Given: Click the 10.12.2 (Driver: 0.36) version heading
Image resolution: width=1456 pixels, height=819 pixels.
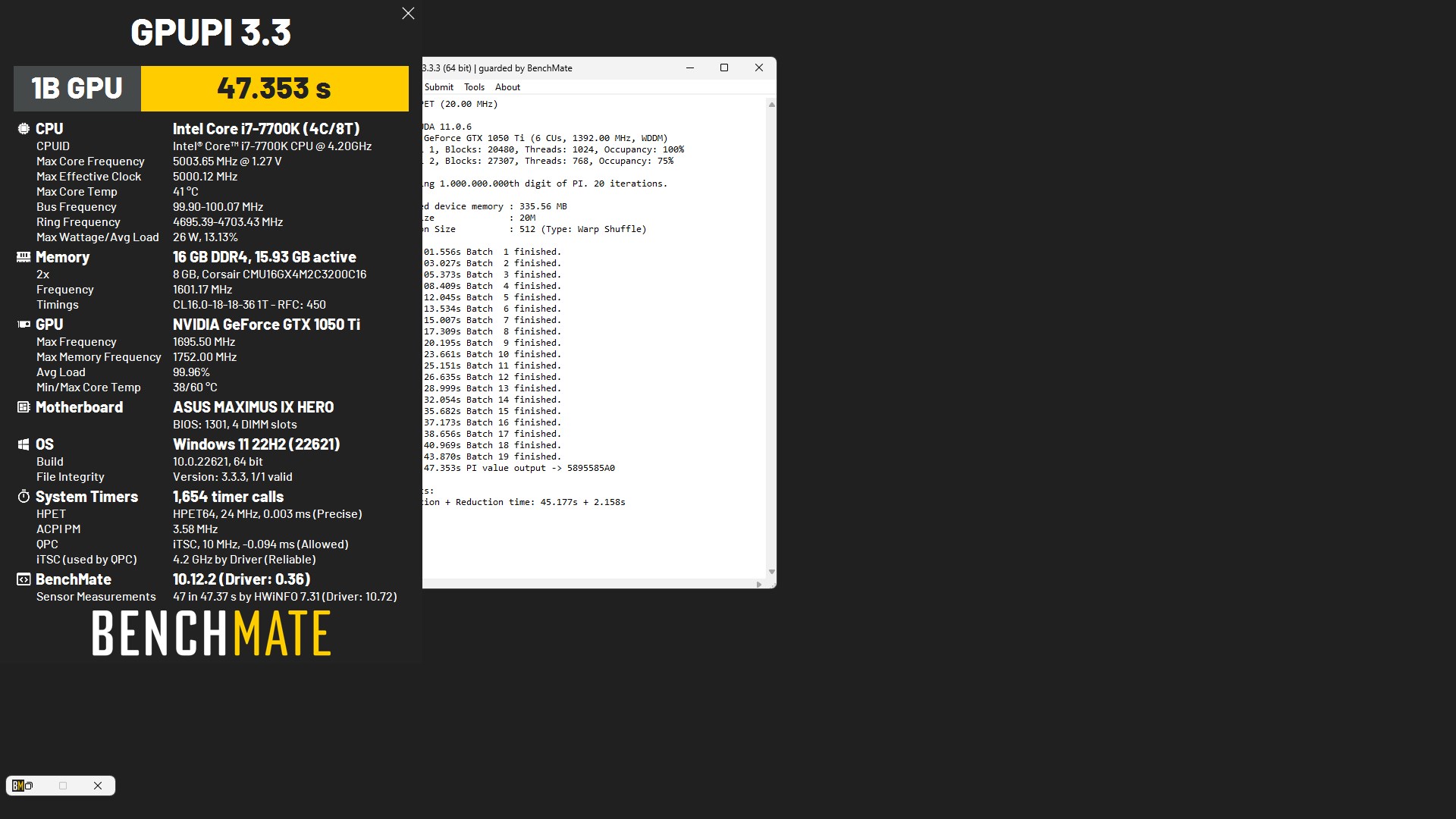Looking at the screenshot, I should click(242, 579).
